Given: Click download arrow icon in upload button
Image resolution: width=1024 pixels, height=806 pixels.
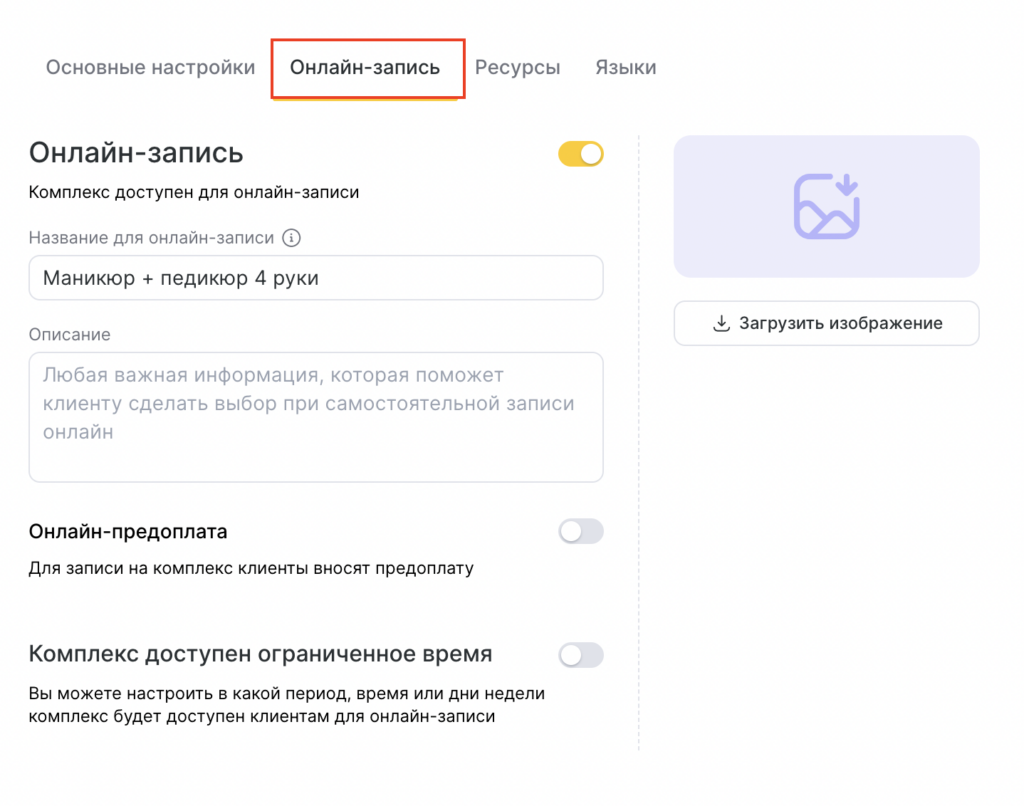Looking at the screenshot, I should click(x=721, y=323).
